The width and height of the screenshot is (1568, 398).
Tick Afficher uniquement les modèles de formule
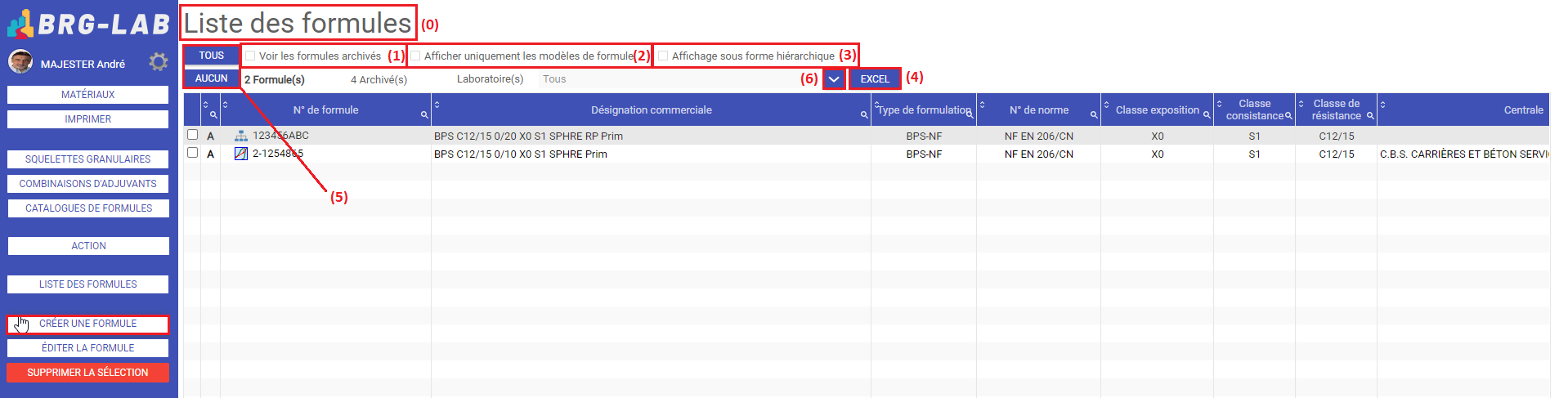point(416,56)
